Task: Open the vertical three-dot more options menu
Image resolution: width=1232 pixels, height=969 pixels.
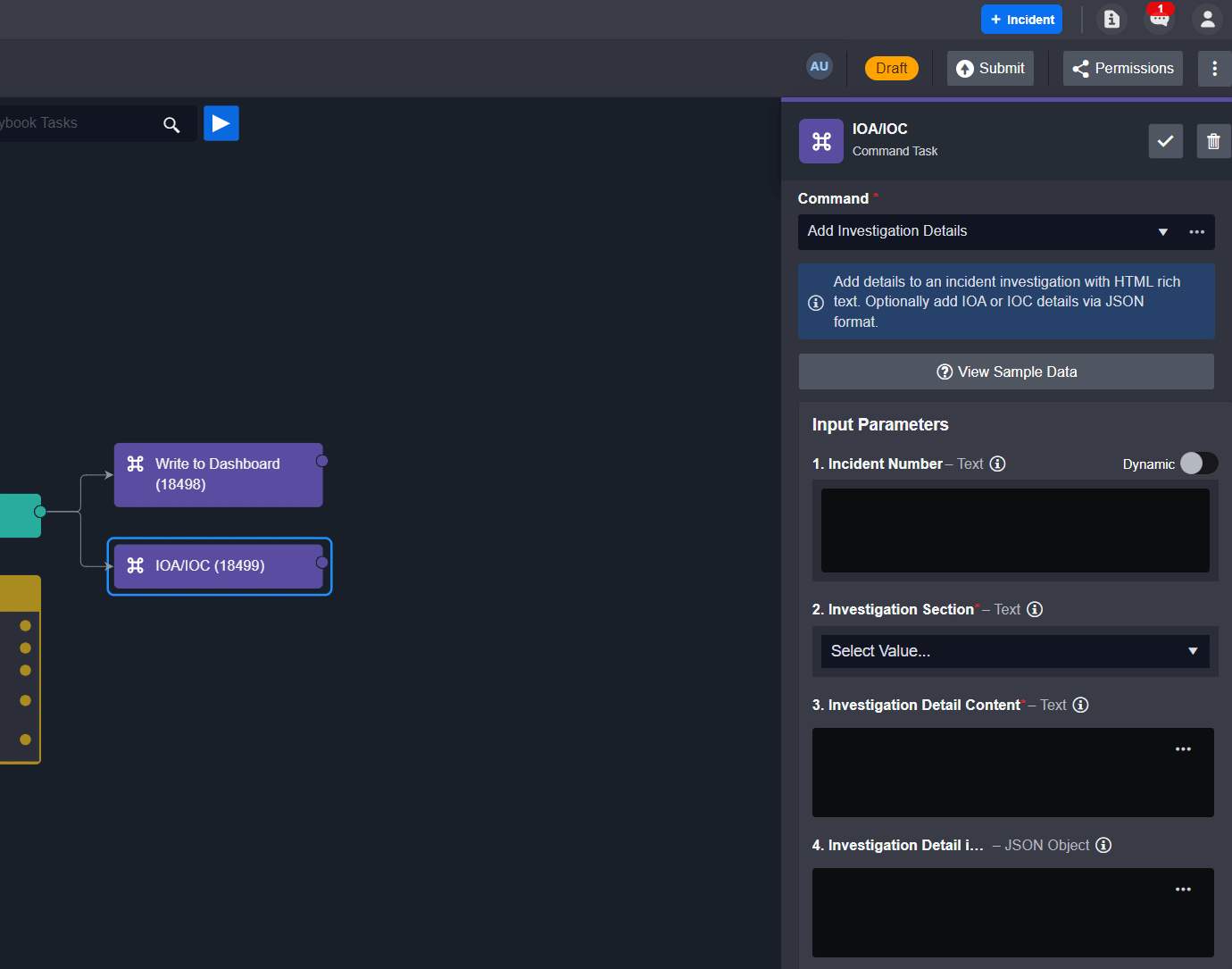Action: pyautogui.click(x=1214, y=69)
